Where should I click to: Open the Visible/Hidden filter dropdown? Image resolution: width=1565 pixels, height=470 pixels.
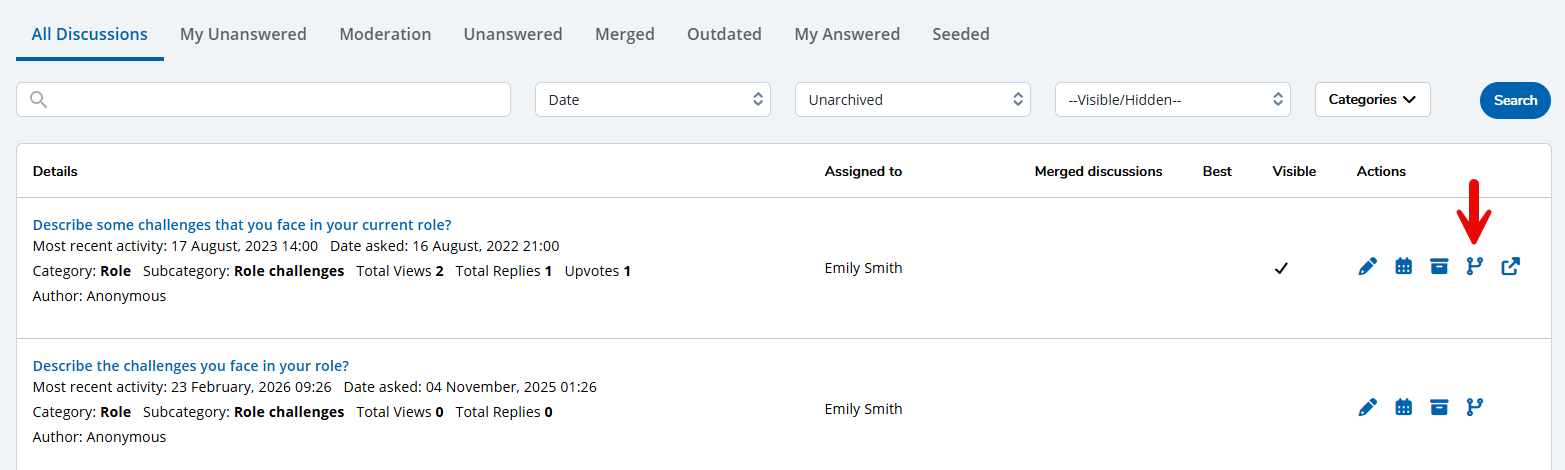(1172, 100)
